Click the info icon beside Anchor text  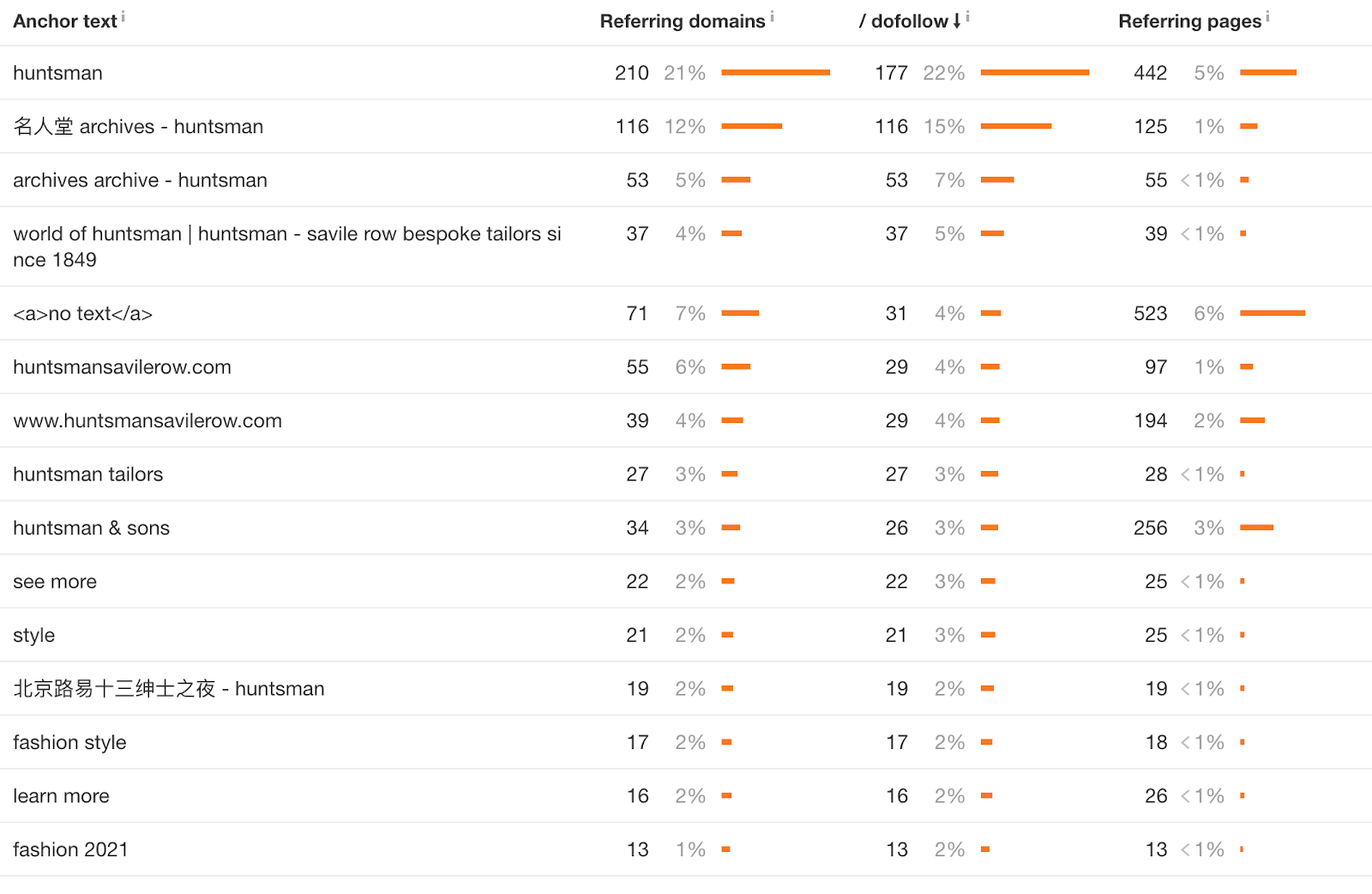(123, 16)
